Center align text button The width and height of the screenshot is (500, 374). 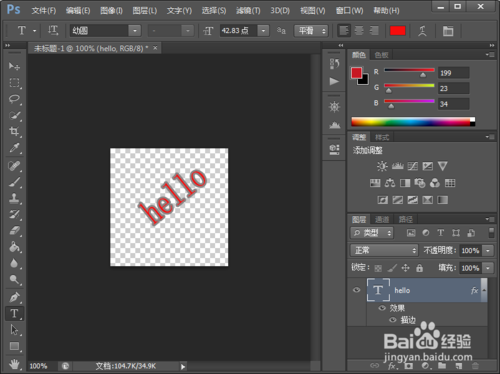tap(359, 31)
